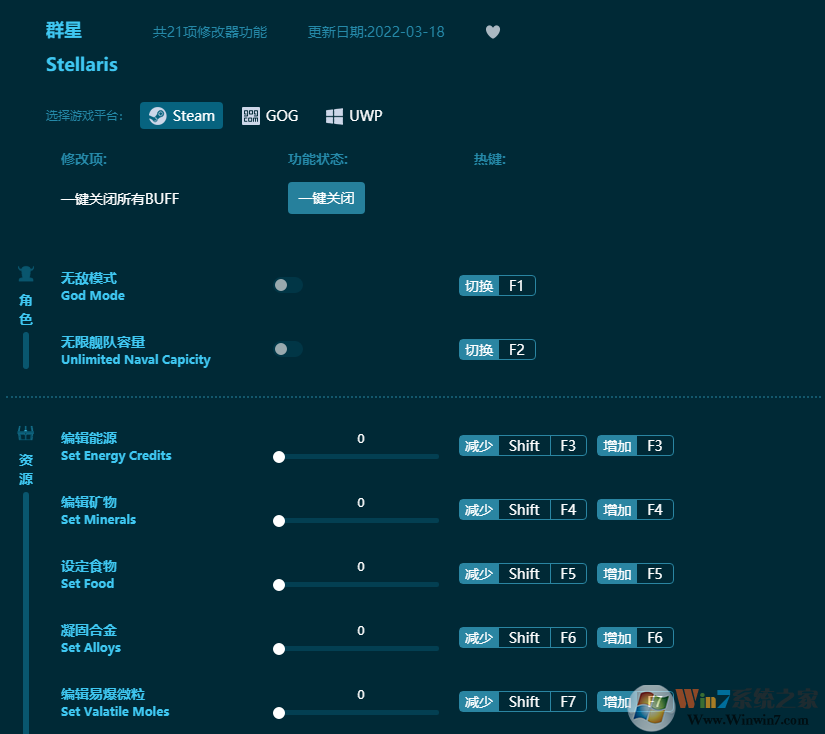The width and height of the screenshot is (825, 734).
Task: Click 减少 button for Set Energy Credits
Action: [x=479, y=445]
